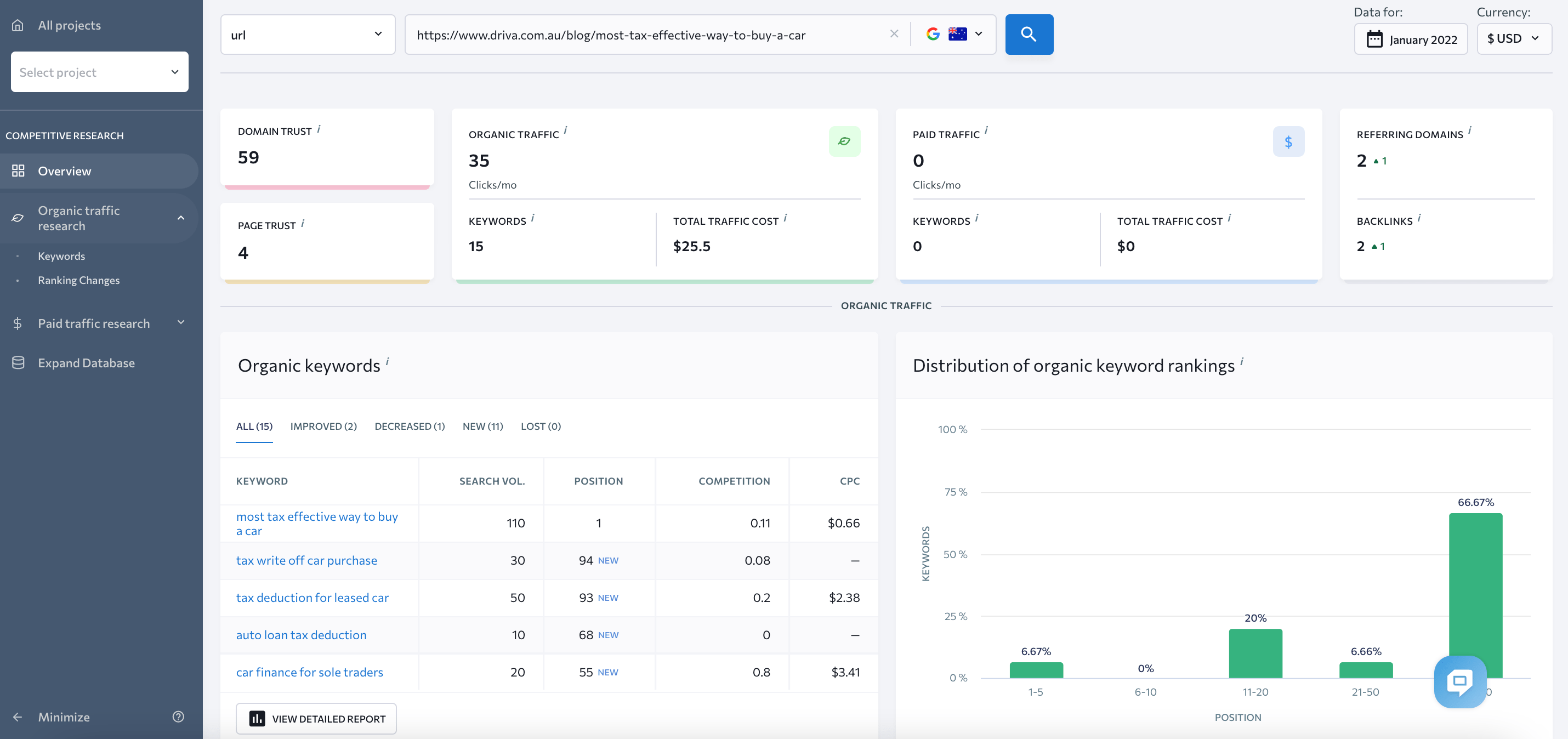Sort by the CPC column header
Viewport: 1568px width, 739px height.
(x=850, y=481)
